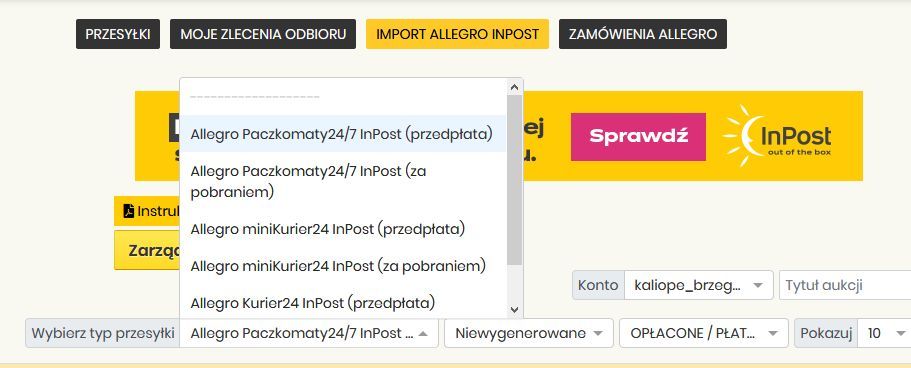Click the dropdown list scroll-up arrow
911x368 pixels.
coord(514,87)
